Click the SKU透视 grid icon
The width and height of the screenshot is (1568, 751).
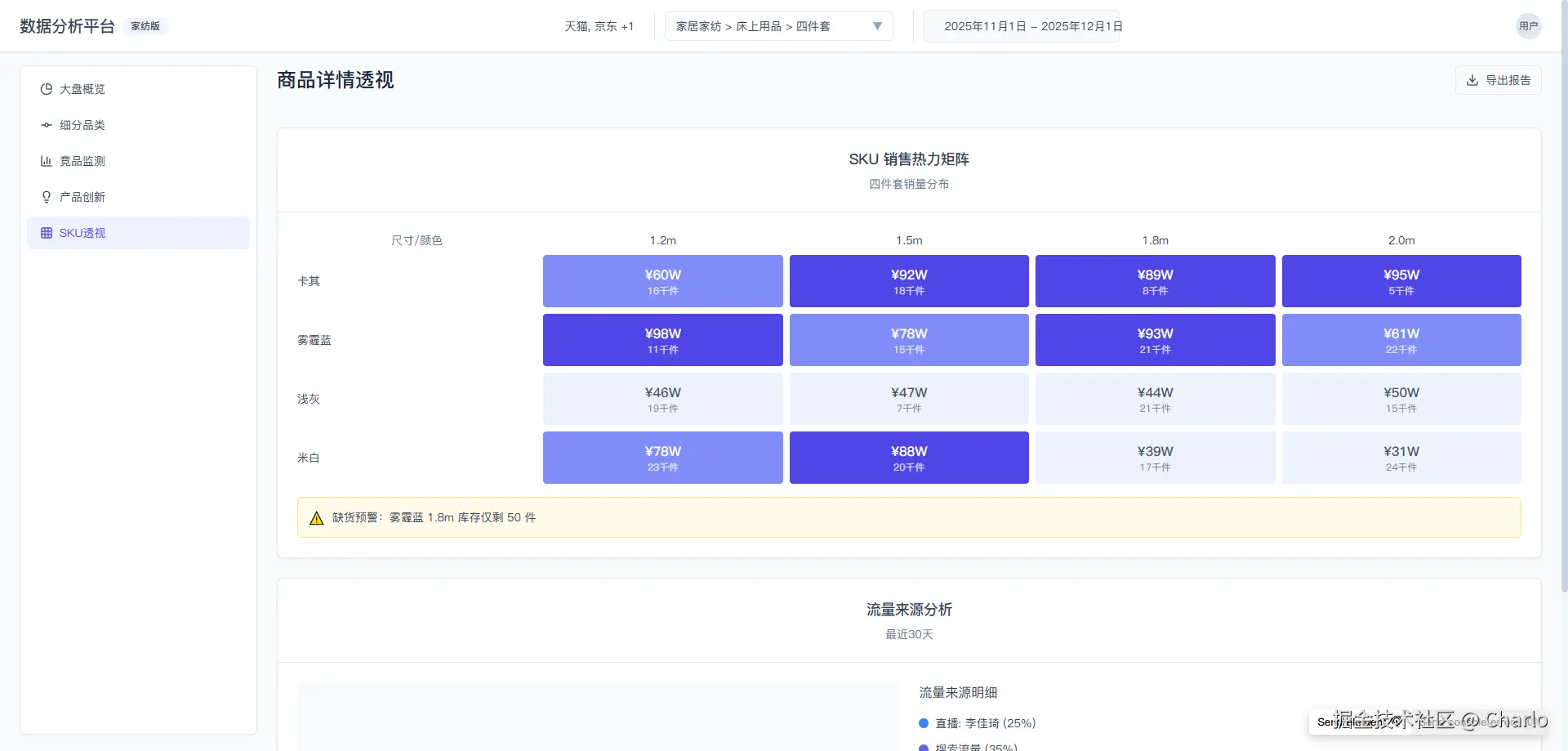point(47,233)
